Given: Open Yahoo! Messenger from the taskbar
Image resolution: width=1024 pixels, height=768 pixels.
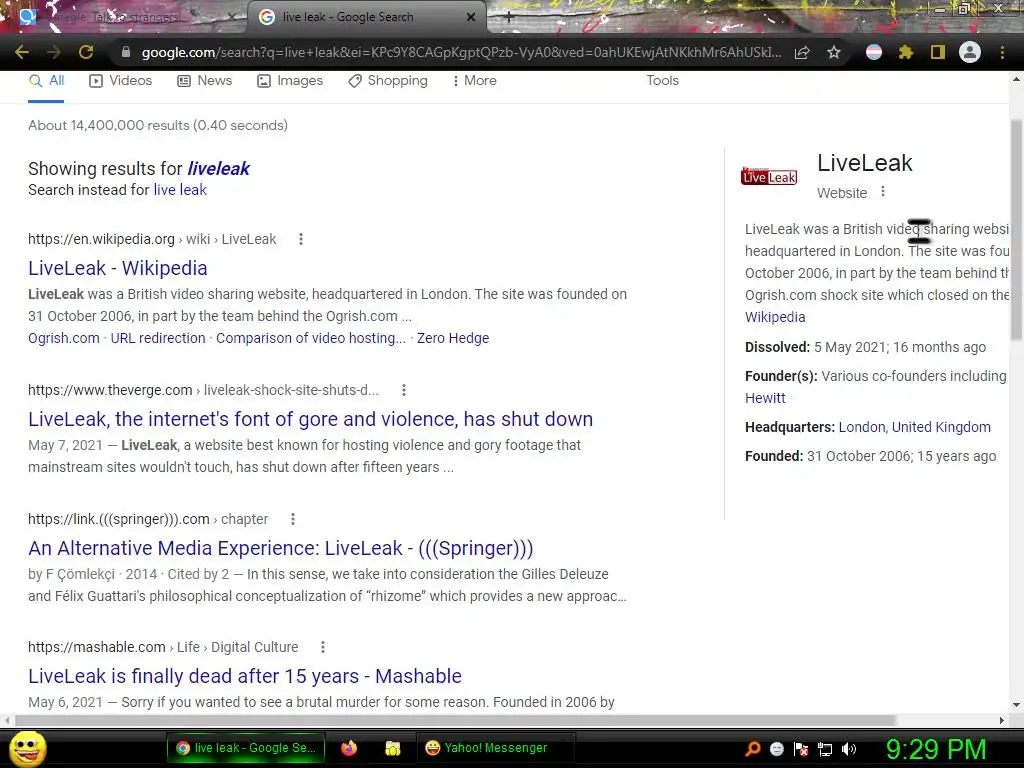Looking at the screenshot, I should 495,748.
